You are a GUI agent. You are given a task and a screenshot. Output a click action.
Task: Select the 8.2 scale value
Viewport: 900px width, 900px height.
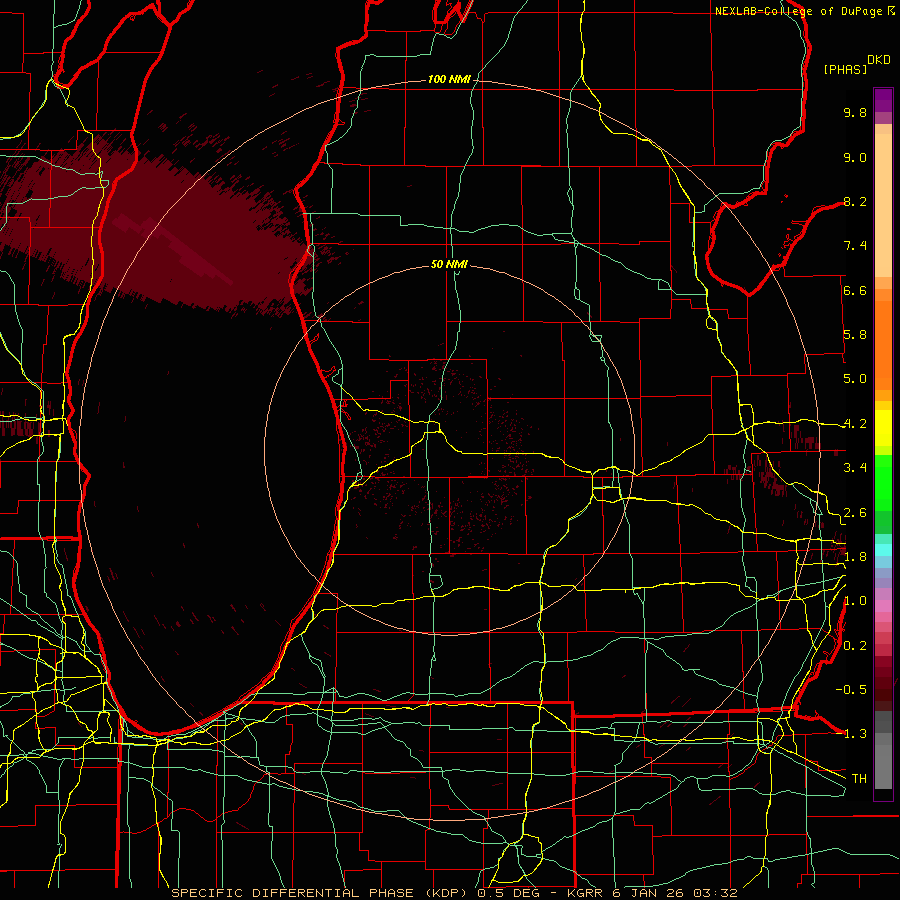(855, 201)
